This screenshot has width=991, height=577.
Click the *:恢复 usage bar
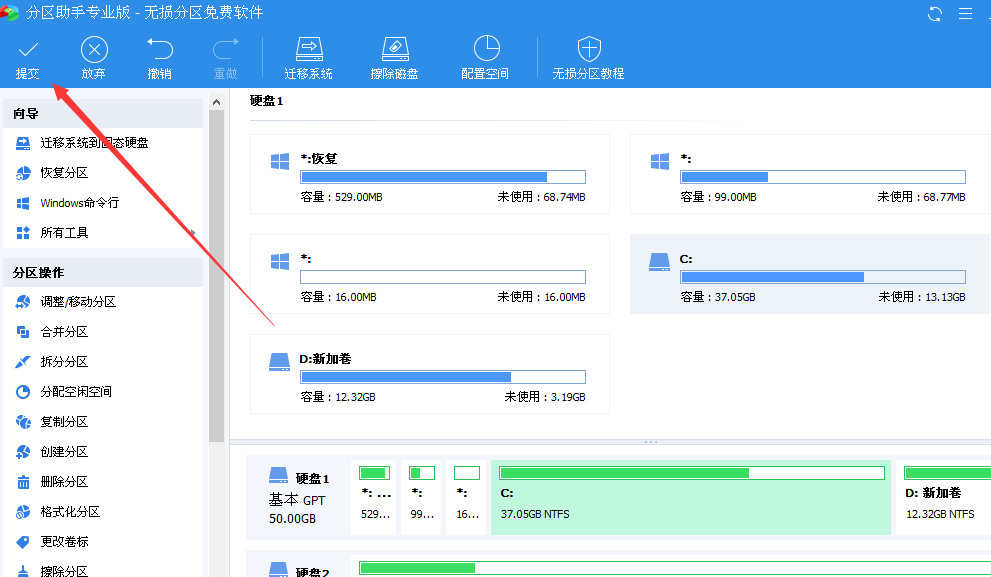(442, 177)
